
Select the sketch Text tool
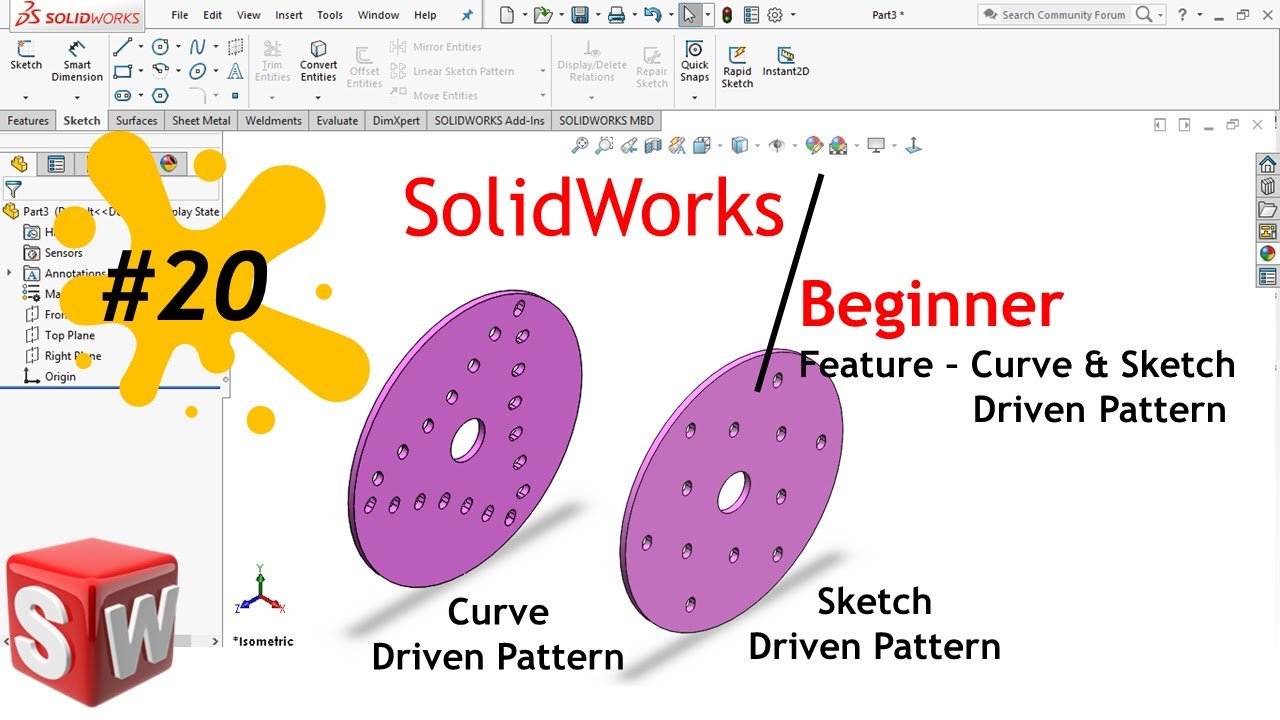235,71
